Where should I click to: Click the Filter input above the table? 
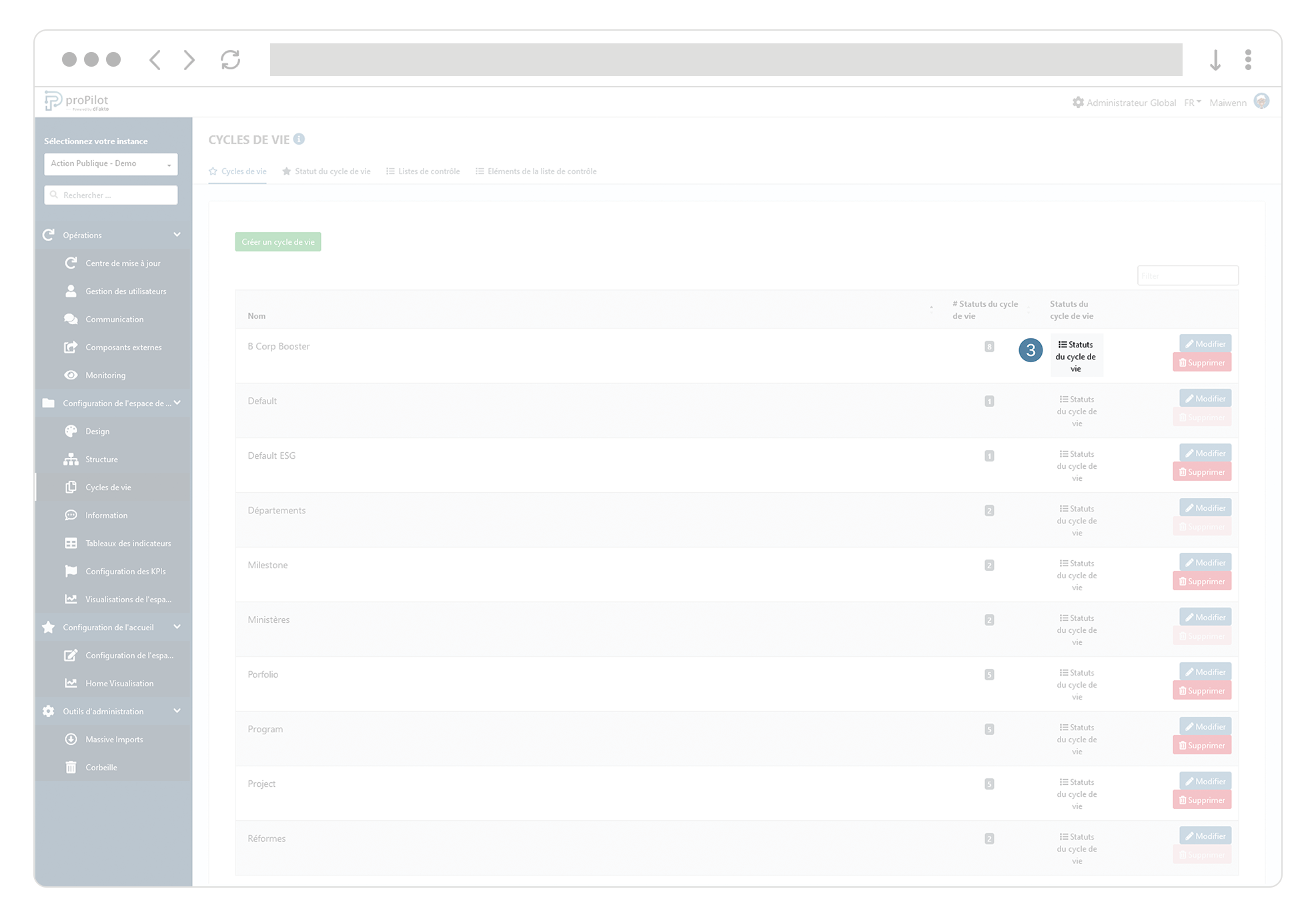coord(1187,275)
